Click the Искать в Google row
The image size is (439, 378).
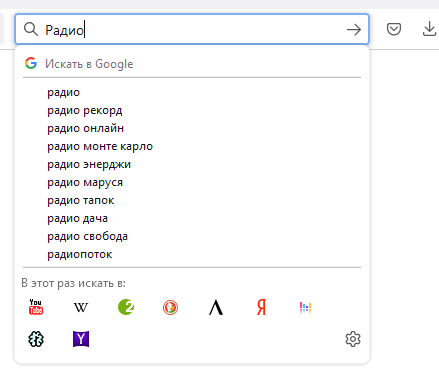coord(192,64)
